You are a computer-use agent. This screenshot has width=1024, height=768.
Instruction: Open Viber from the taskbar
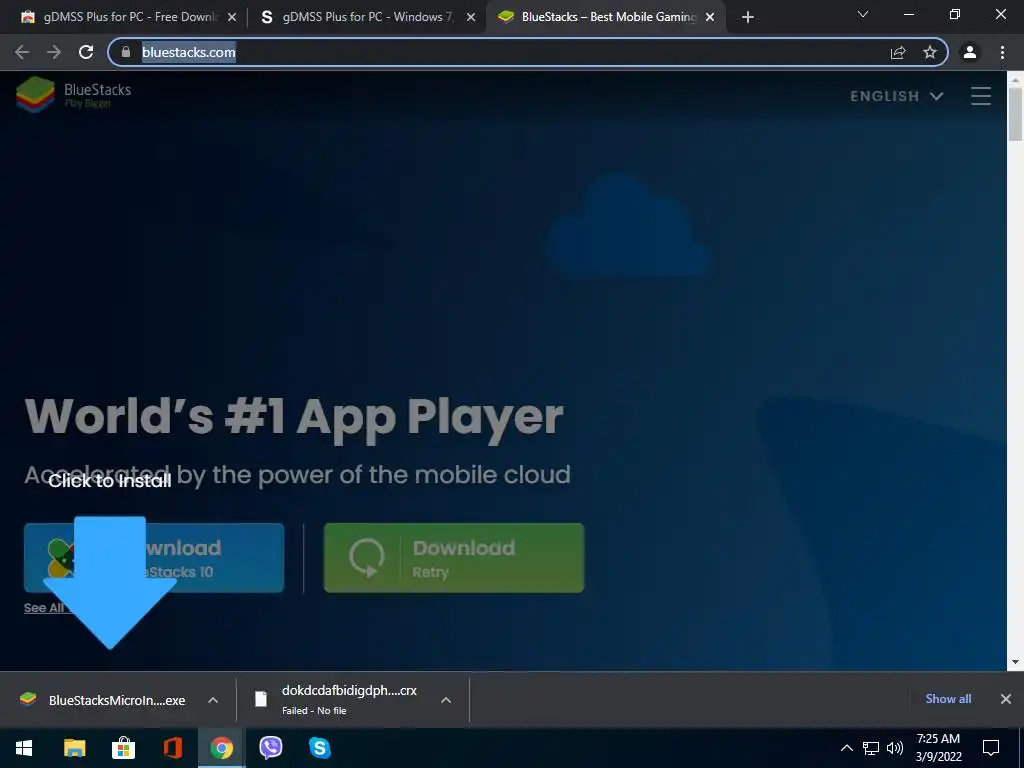point(270,747)
